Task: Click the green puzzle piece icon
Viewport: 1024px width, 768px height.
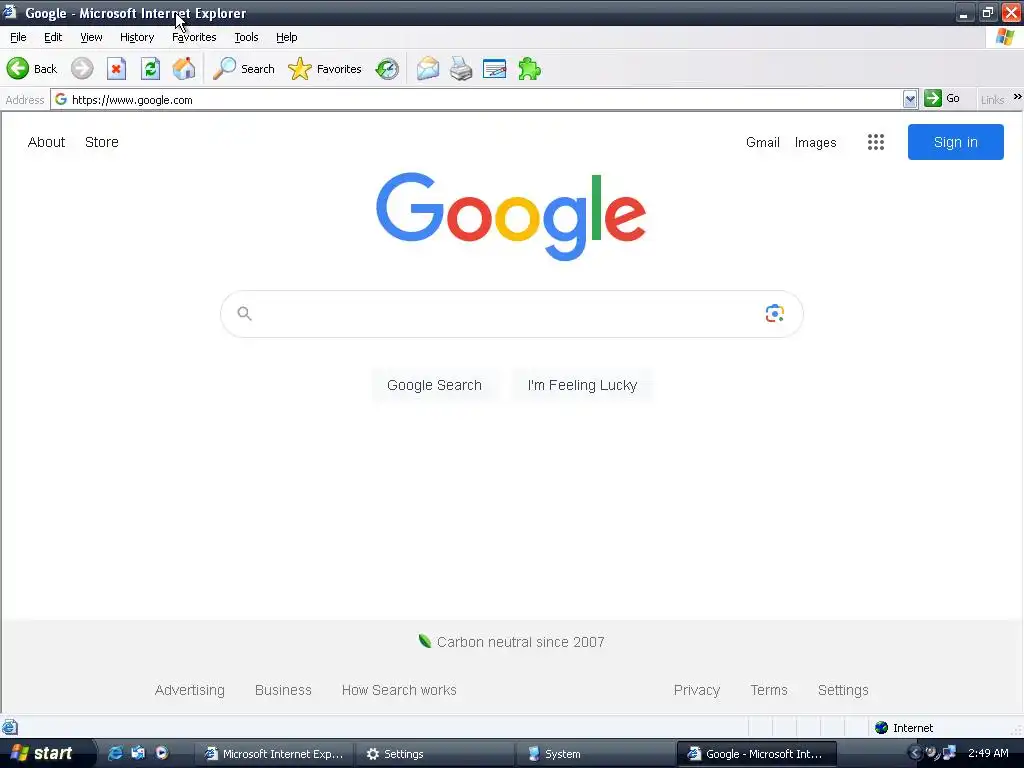Action: [x=529, y=69]
